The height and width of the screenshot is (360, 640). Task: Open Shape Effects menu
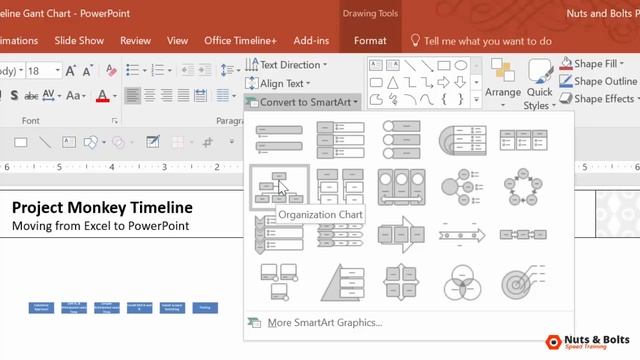[x=599, y=99]
